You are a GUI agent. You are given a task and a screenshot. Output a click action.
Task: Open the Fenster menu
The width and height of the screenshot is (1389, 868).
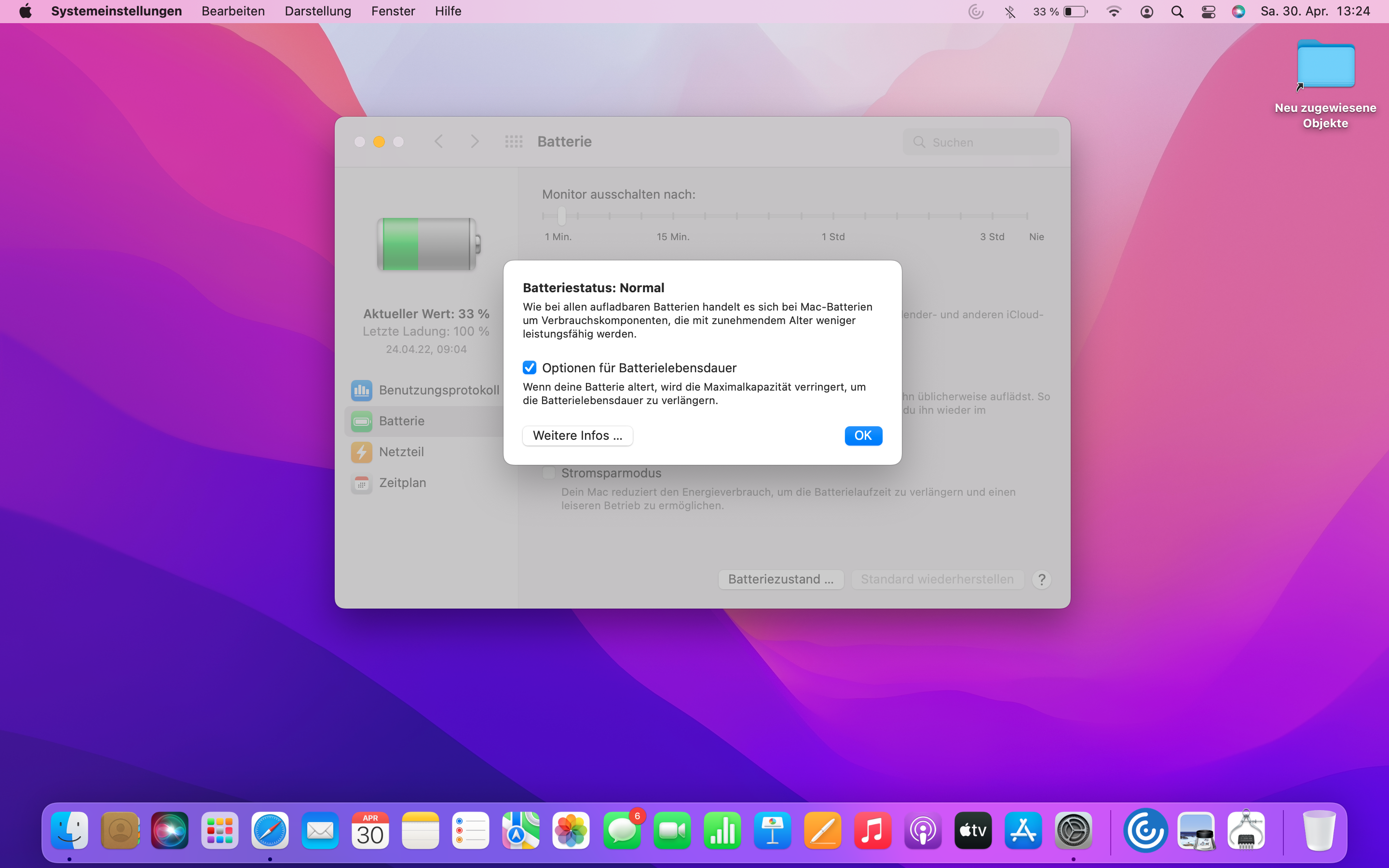click(393, 12)
